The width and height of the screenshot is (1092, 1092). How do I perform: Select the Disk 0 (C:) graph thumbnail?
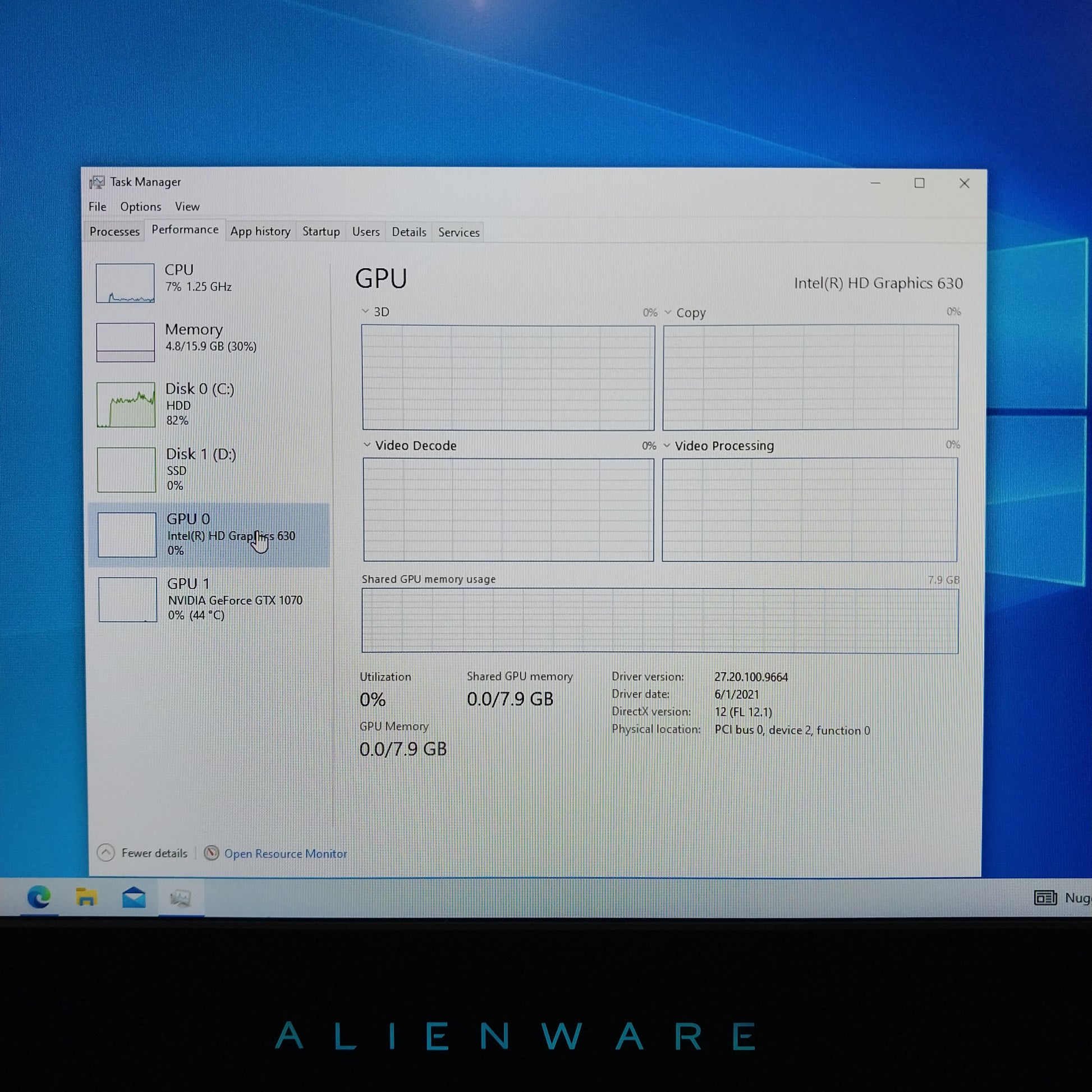coord(126,405)
